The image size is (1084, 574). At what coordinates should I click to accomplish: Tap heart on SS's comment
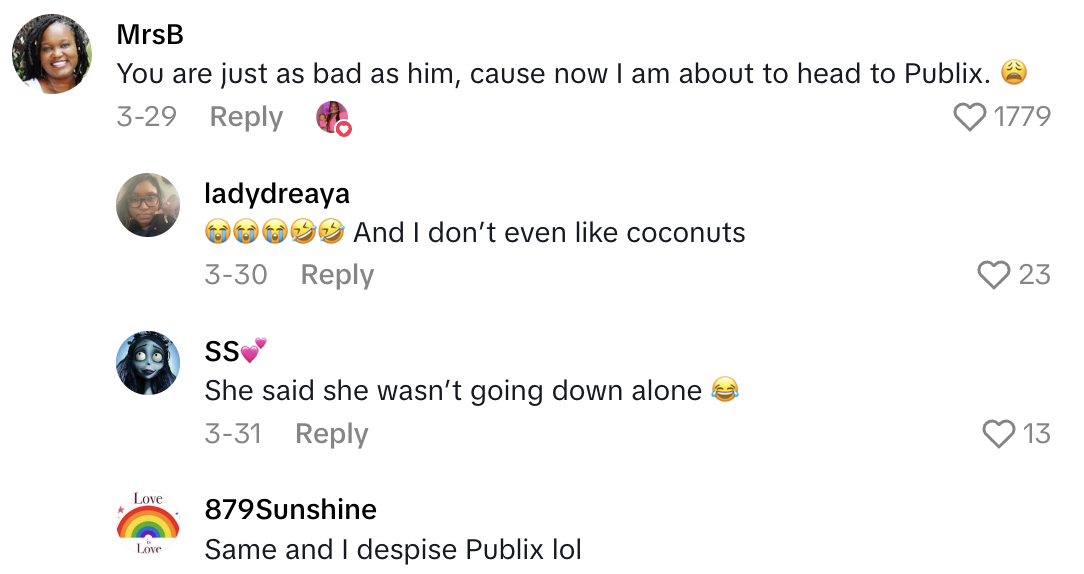point(999,434)
